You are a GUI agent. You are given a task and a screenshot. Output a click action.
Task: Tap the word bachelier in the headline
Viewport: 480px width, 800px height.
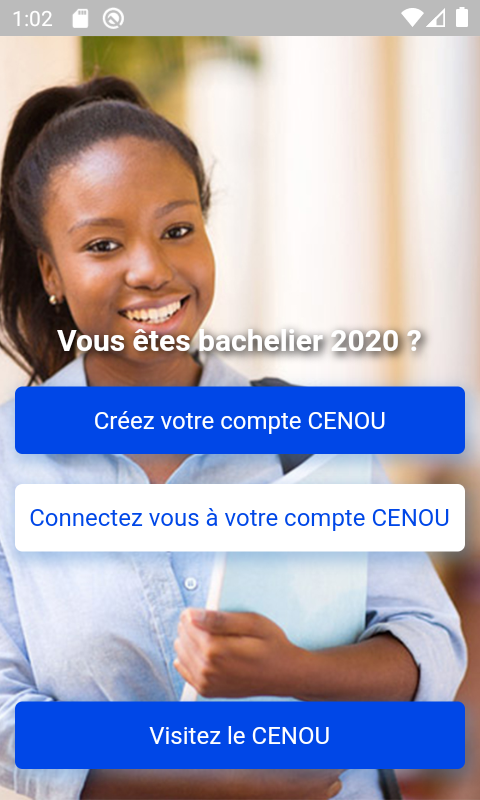coord(260,341)
